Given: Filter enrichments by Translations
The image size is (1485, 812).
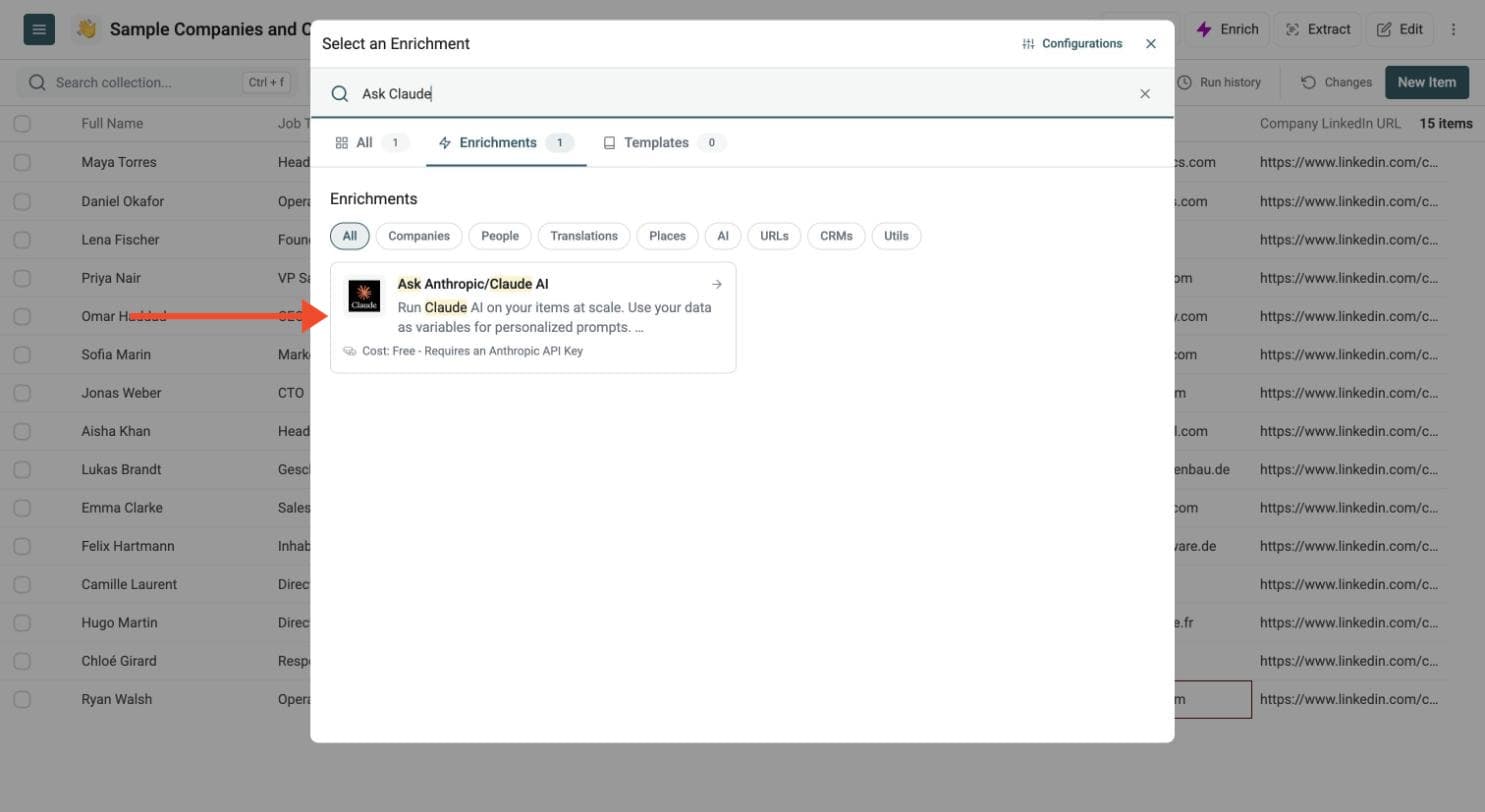Looking at the screenshot, I should pyautogui.click(x=584, y=236).
